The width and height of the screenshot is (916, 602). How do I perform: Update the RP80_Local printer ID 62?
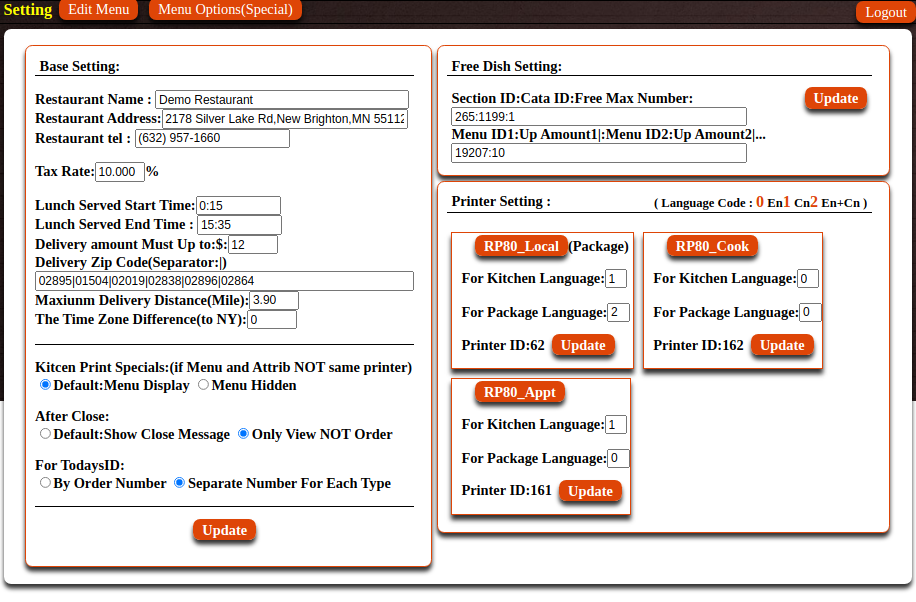(583, 345)
